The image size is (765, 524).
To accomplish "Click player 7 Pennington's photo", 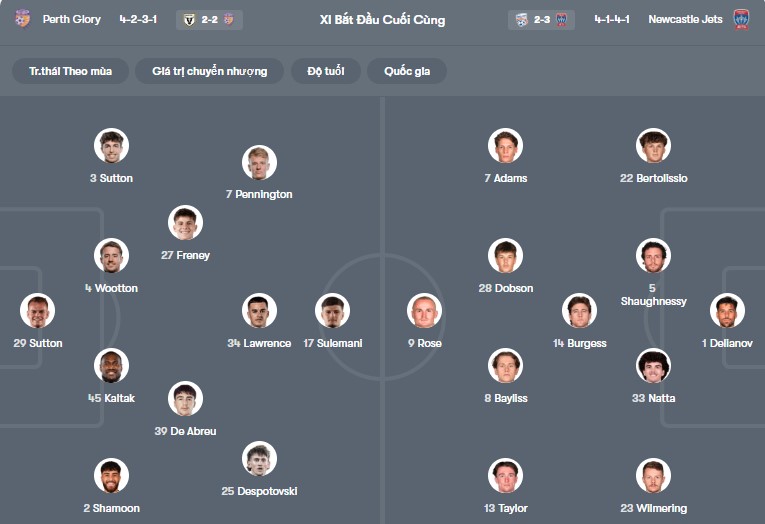I will (x=259, y=162).
